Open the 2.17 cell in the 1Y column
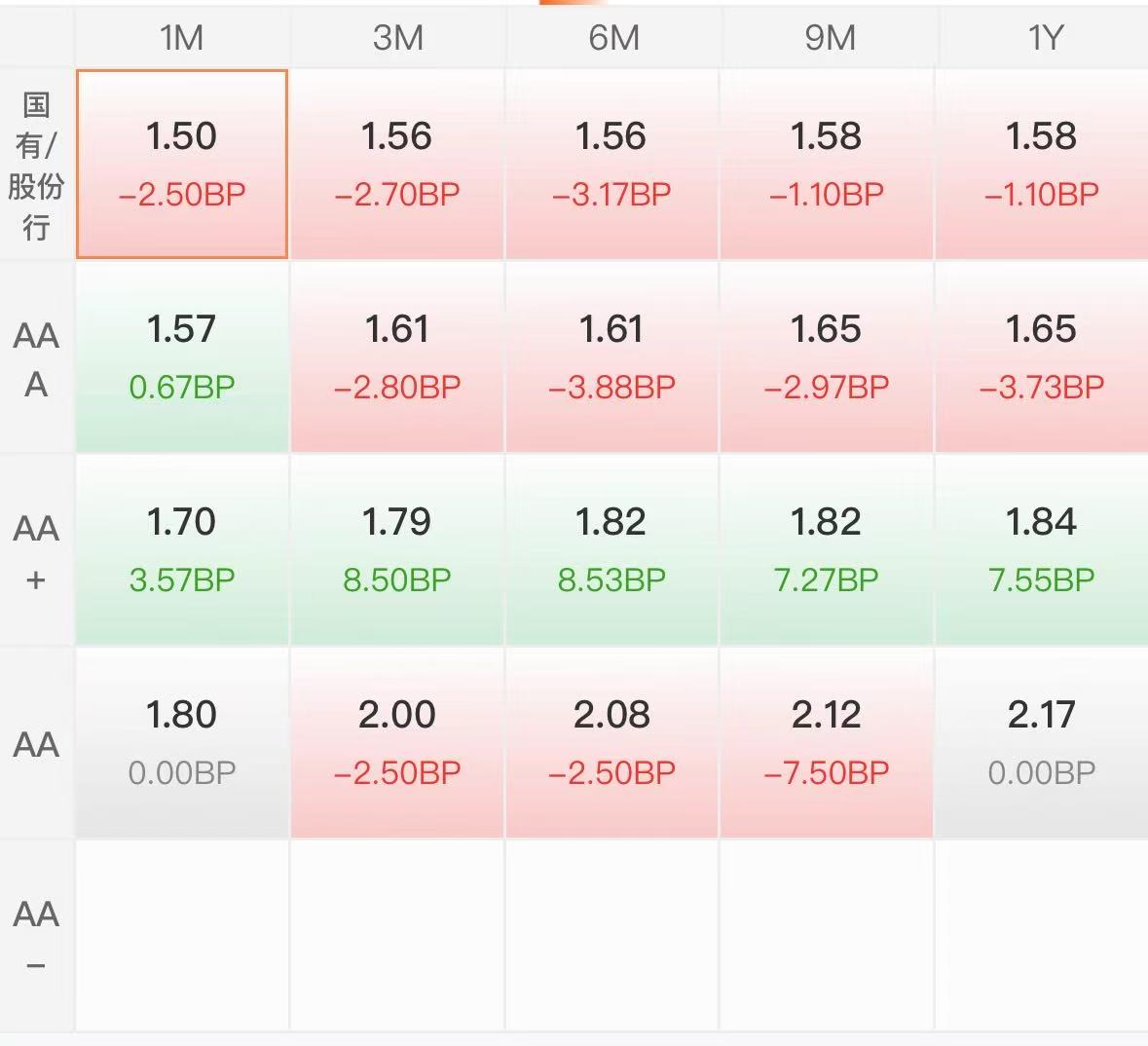The width and height of the screenshot is (1148, 1046). pos(1042,743)
